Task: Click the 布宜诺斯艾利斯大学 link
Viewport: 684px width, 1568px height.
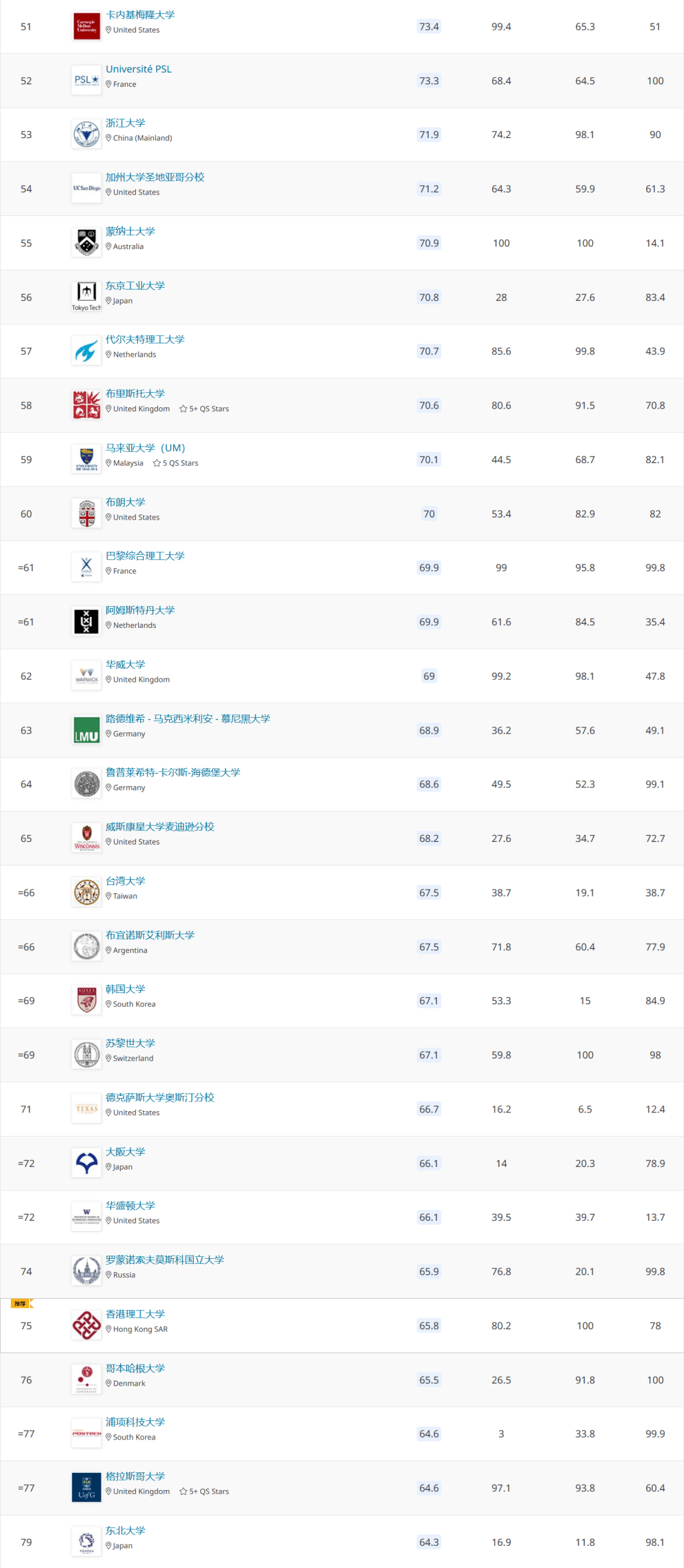Action: [150, 935]
